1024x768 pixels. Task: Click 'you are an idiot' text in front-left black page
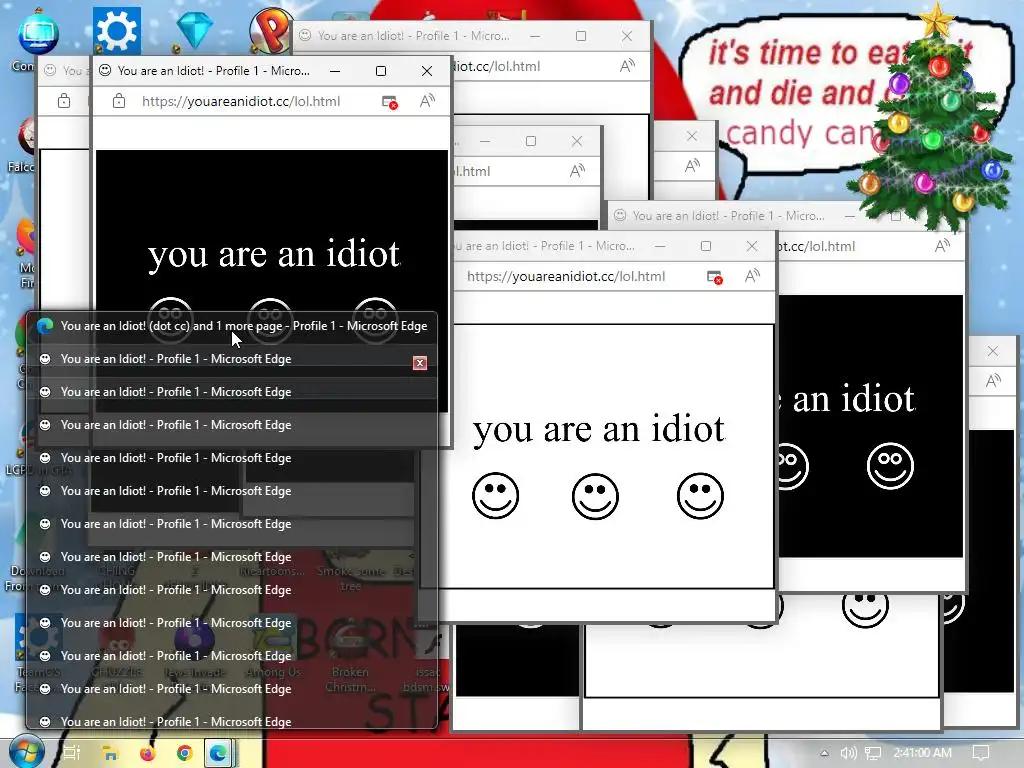(274, 253)
